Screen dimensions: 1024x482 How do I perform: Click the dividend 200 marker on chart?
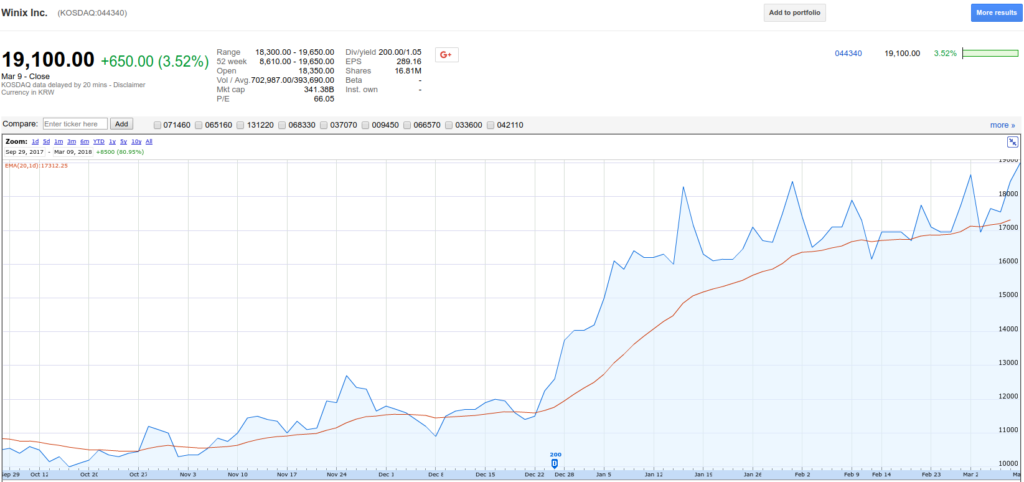click(555, 463)
